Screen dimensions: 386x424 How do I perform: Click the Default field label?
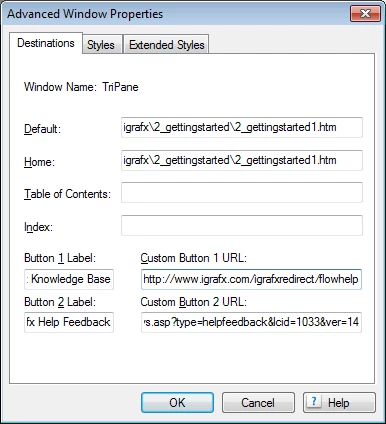tap(42, 129)
